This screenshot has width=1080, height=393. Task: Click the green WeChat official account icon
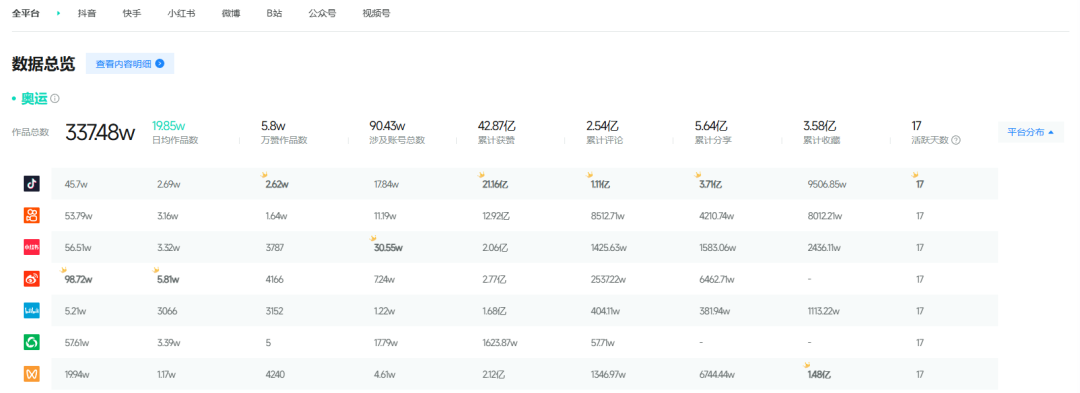pos(32,342)
